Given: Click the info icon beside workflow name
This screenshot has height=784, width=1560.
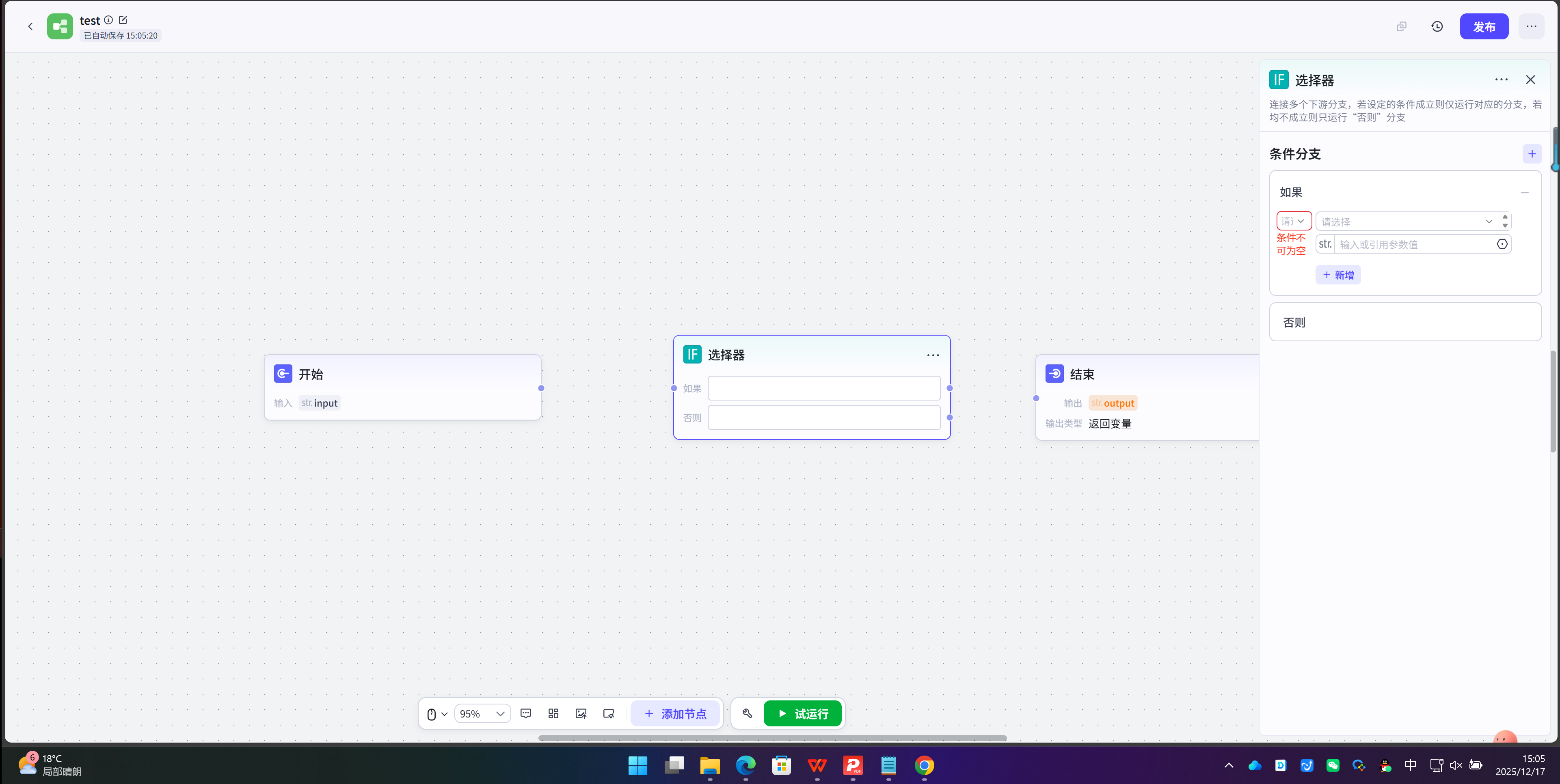Looking at the screenshot, I should pyautogui.click(x=108, y=20).
